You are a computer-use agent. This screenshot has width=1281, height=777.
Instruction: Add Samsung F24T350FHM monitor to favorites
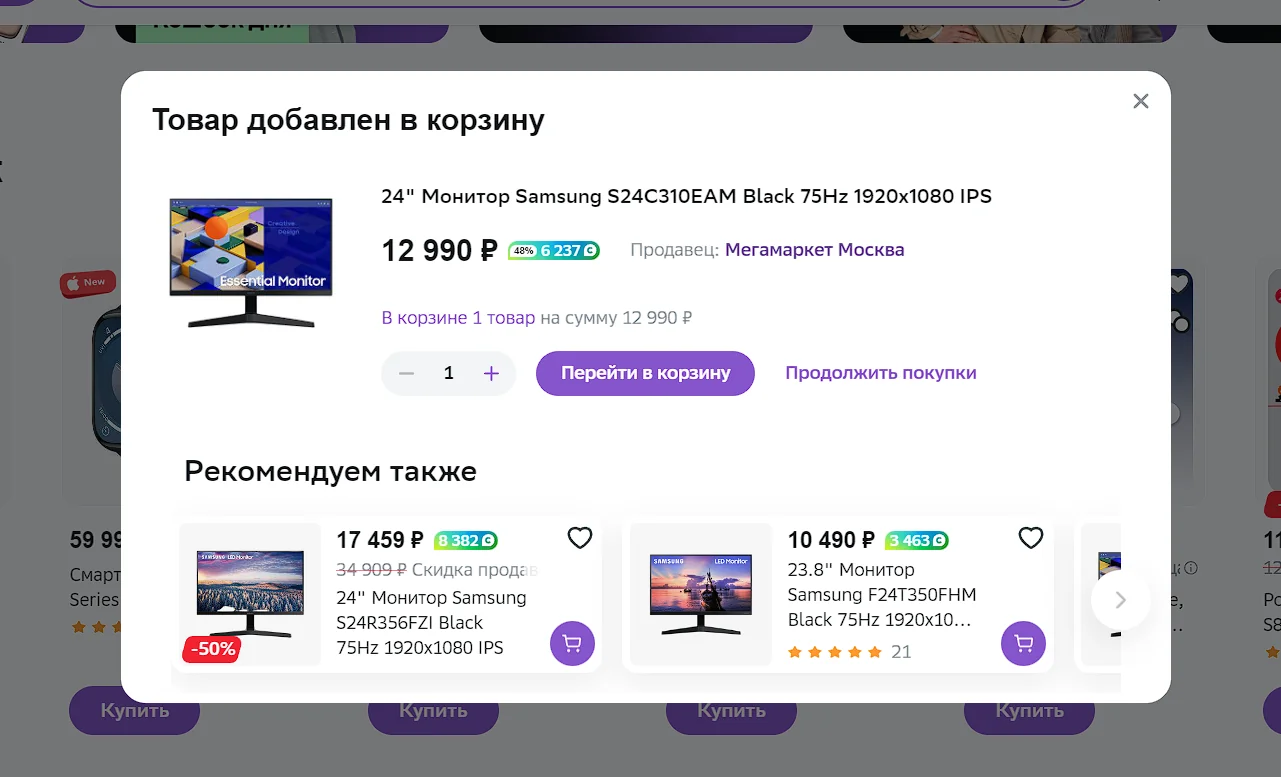(1031, 538)
